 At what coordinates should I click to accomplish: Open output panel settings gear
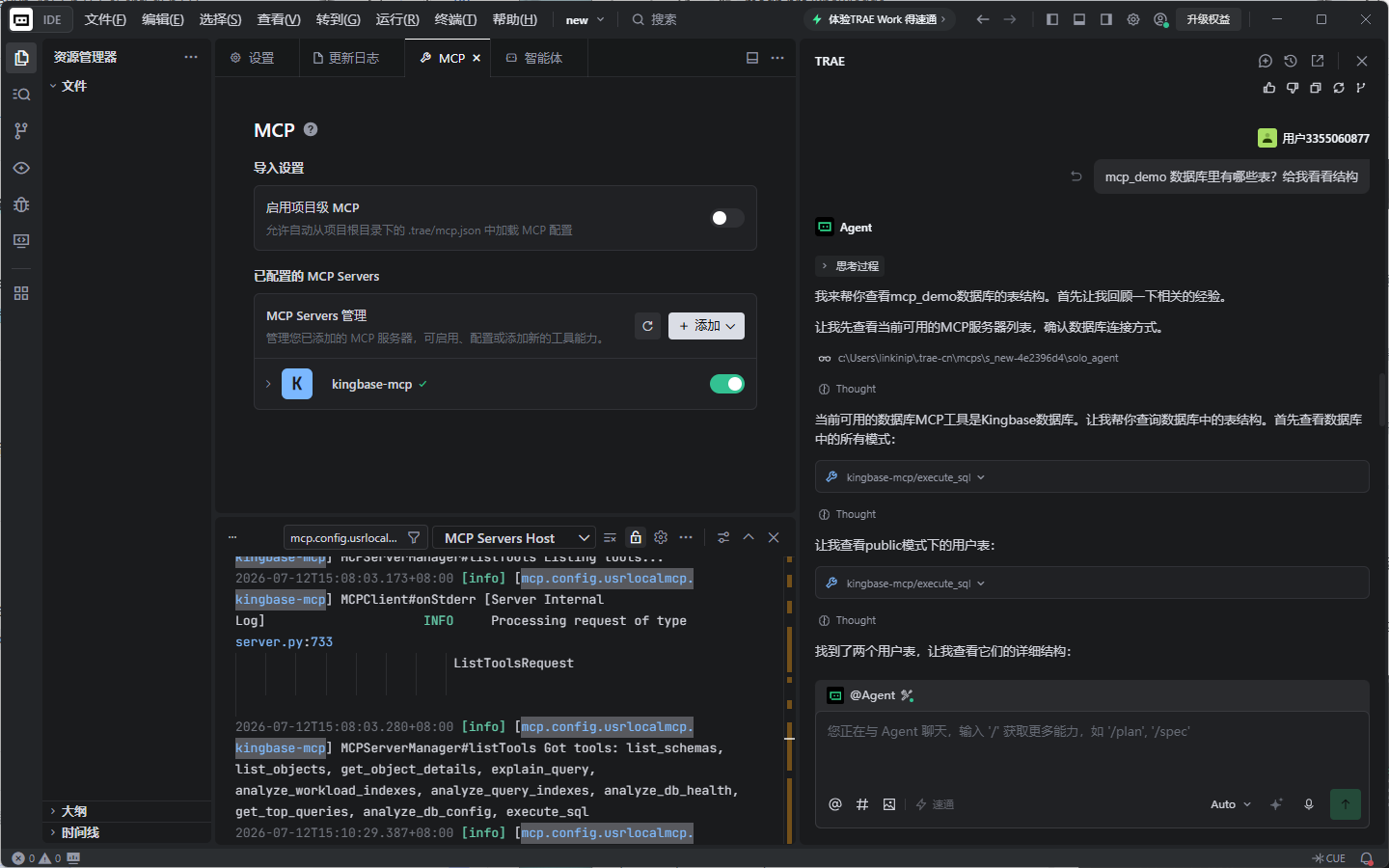pos(661,537)
